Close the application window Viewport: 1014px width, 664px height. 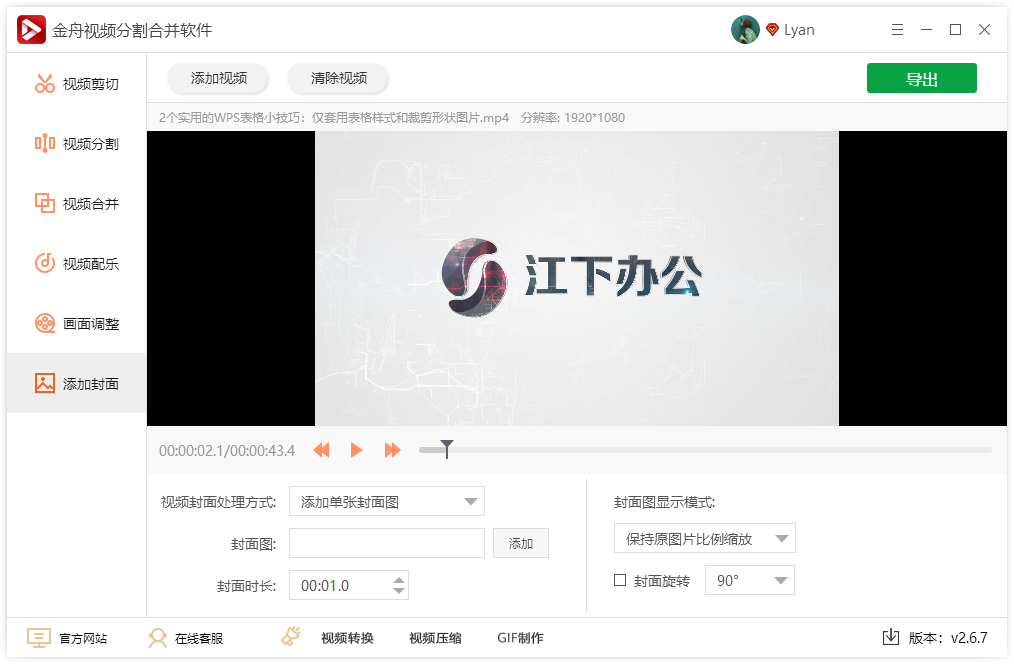coord(984,30)
